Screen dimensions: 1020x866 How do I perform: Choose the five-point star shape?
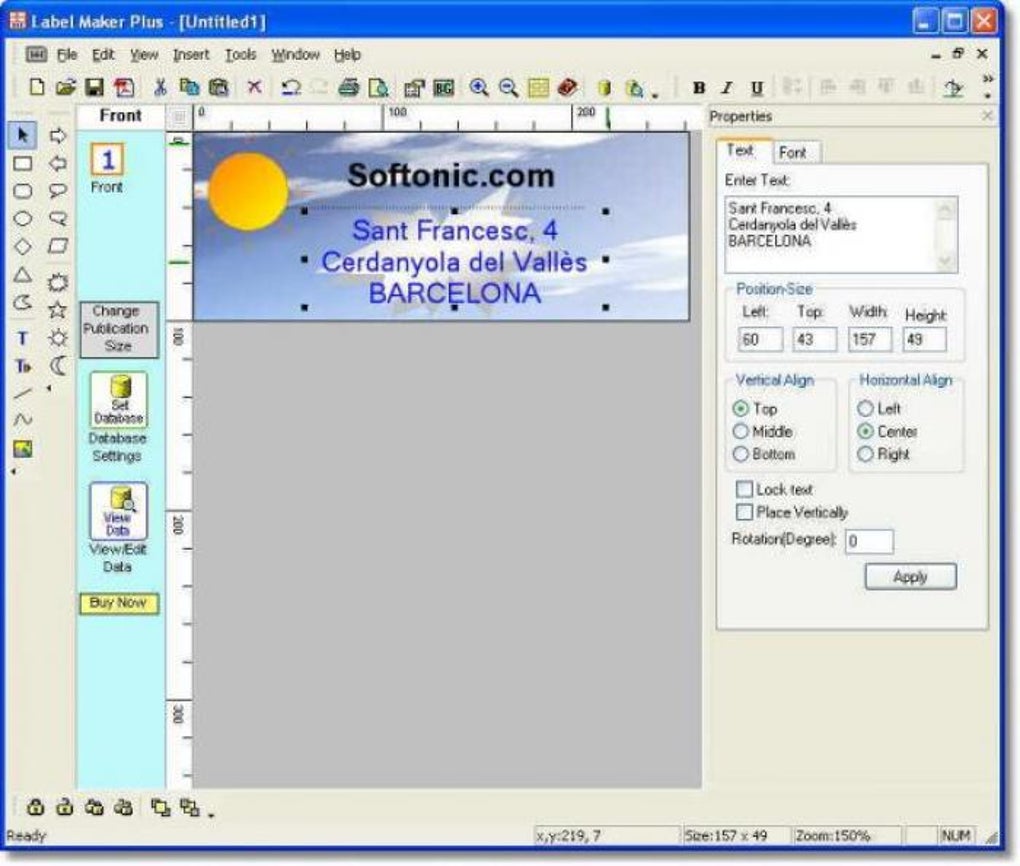(x=58, y=310)
